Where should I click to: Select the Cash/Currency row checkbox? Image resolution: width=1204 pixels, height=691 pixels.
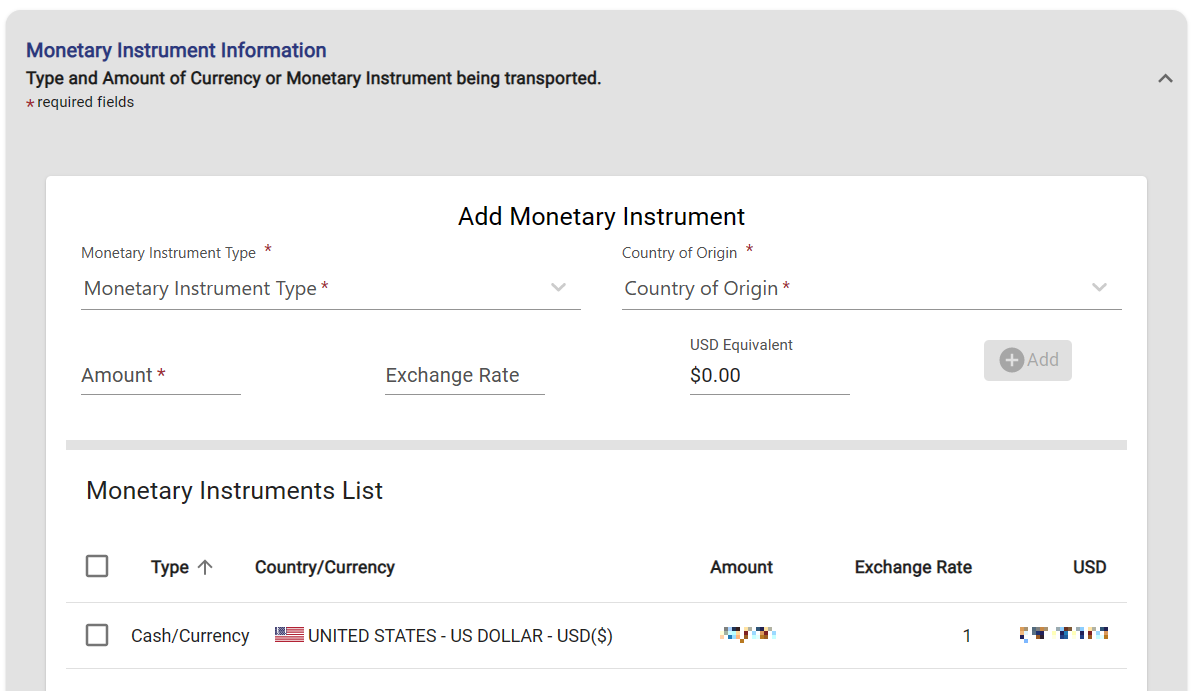tap(97, 635)
